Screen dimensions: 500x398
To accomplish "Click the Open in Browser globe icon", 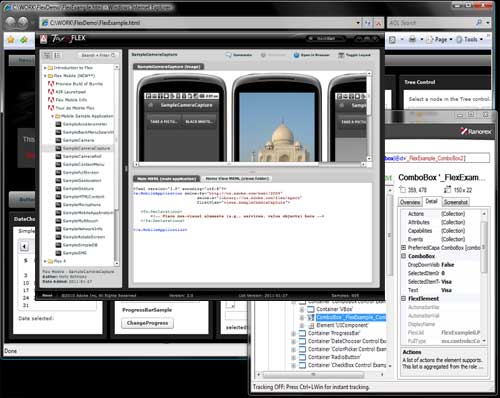I will [x=296, y=55].
